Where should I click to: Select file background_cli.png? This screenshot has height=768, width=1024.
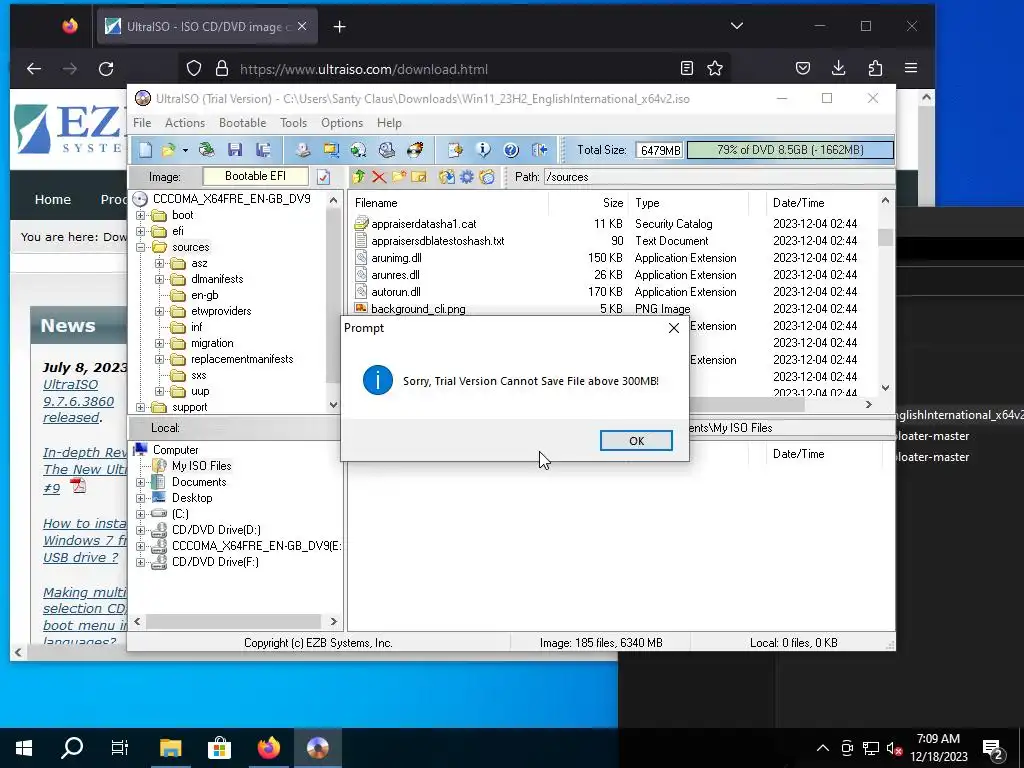pos(419,309)
